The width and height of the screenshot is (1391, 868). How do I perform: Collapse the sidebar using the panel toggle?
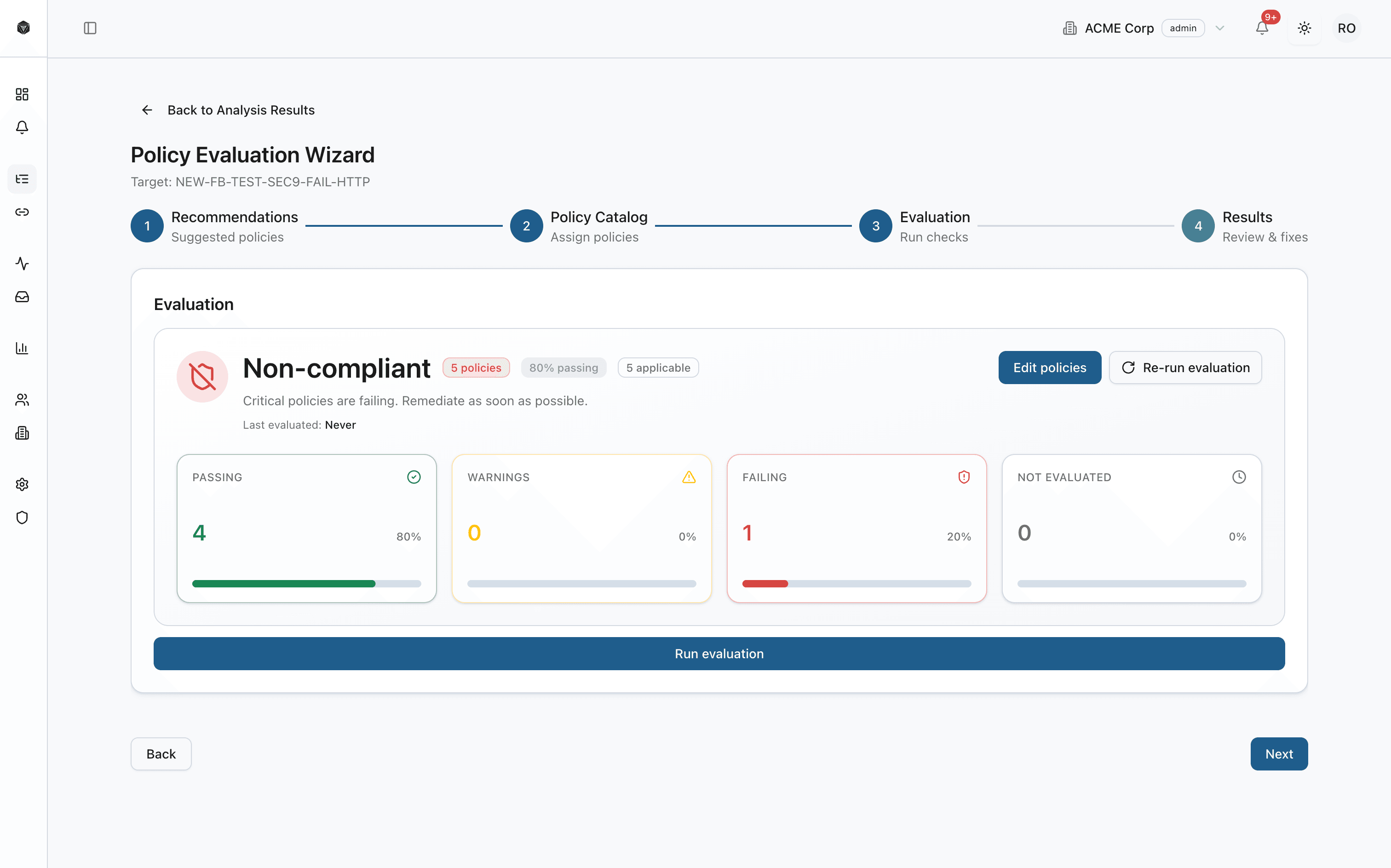pyautogui.click(x=90, y=28)
